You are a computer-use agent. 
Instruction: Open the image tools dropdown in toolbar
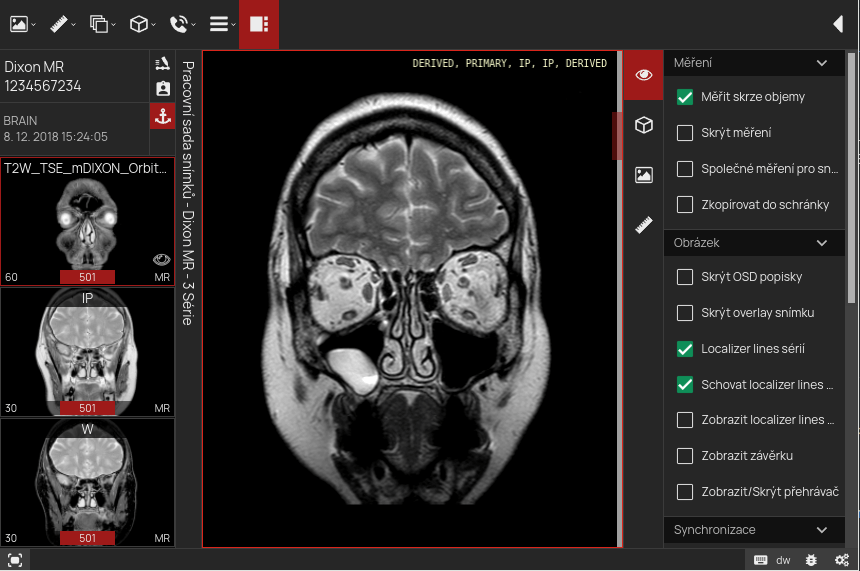[23, 24]
